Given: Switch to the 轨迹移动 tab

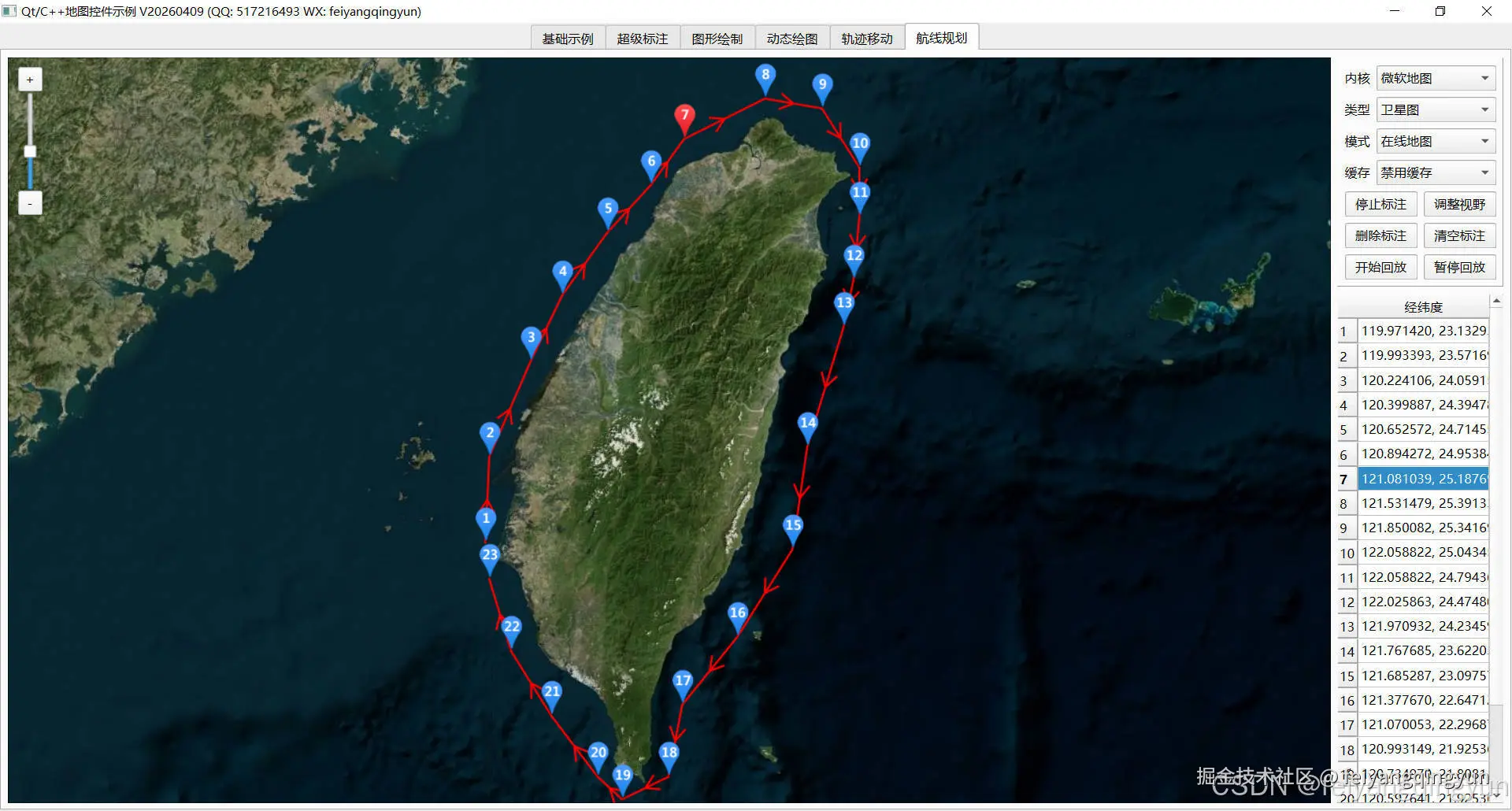Looking at the screenshot, I should click(x=867, y=39).
